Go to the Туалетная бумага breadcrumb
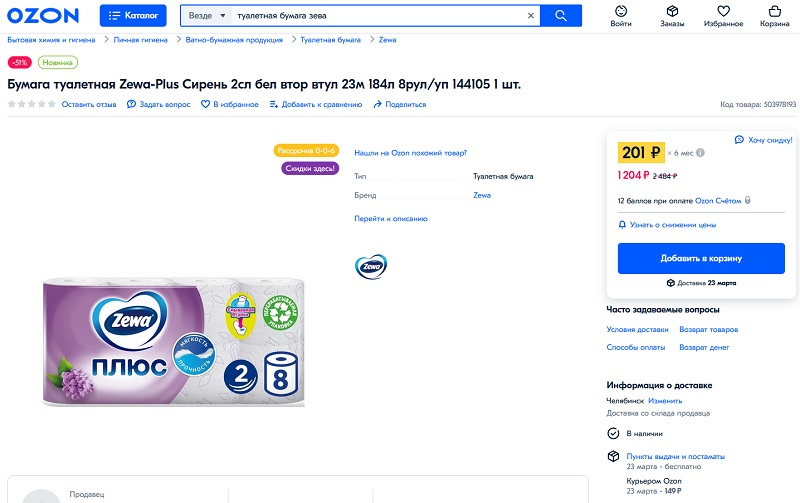The image size is (800, 503). tap(330, 40)
